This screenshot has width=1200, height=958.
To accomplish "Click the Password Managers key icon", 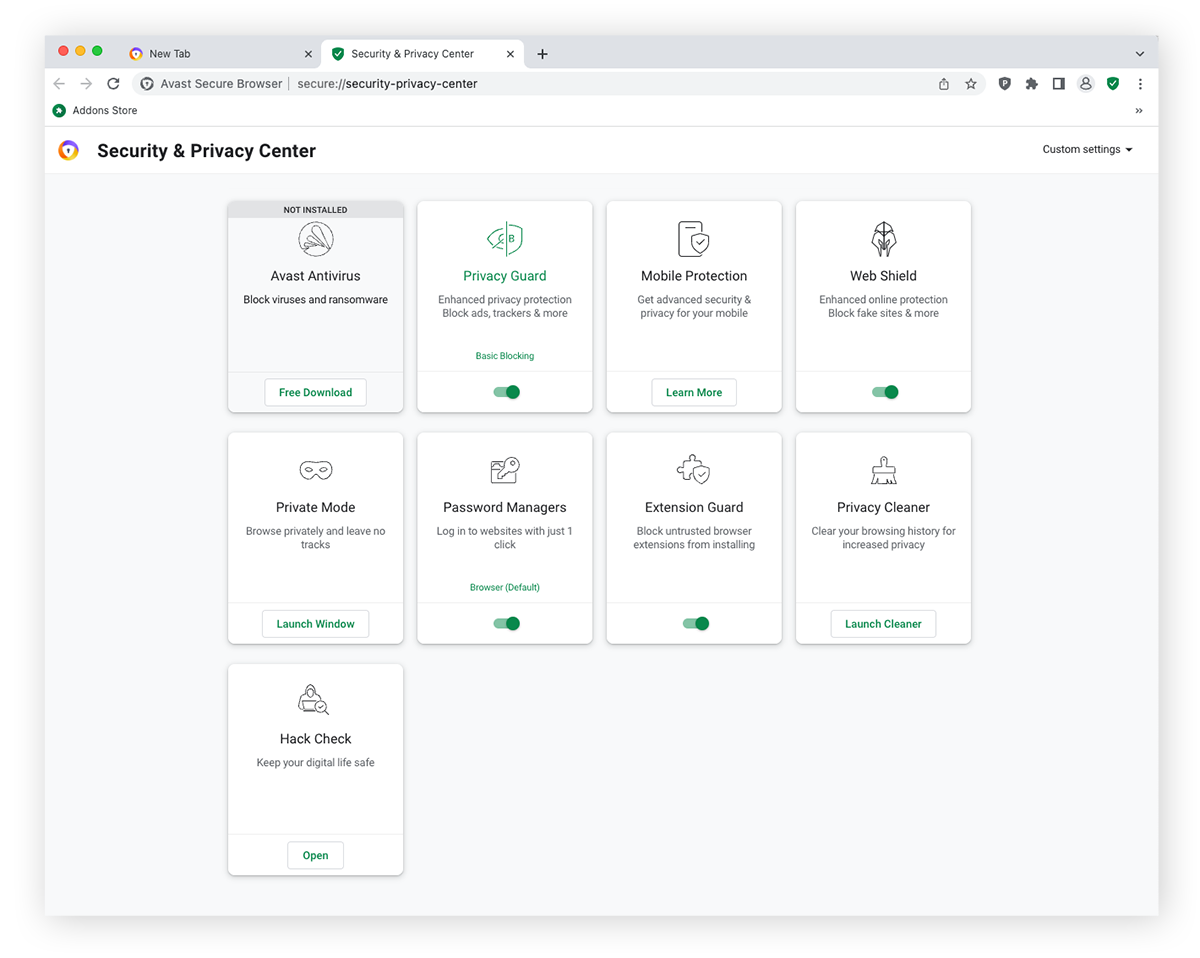I will 505,470.
